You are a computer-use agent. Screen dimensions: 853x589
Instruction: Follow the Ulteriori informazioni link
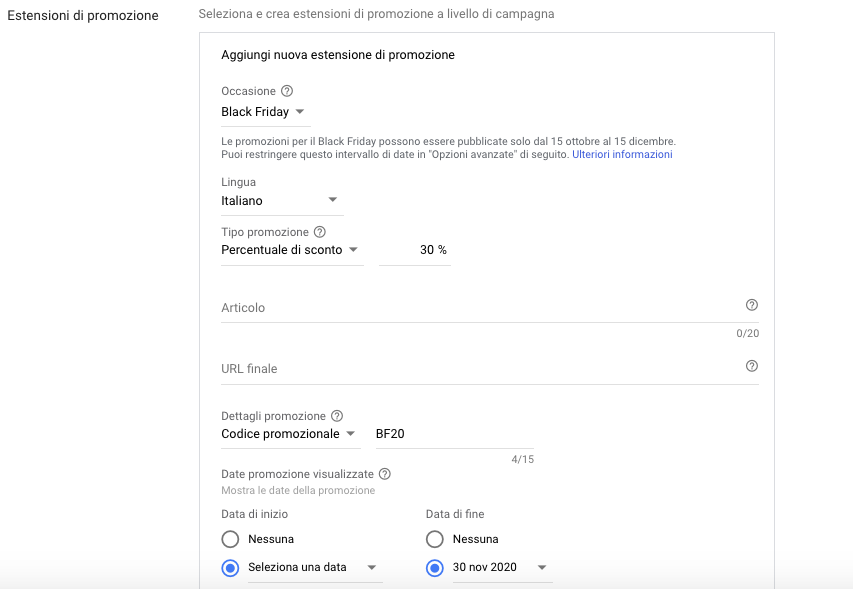(x=622, y=154)
